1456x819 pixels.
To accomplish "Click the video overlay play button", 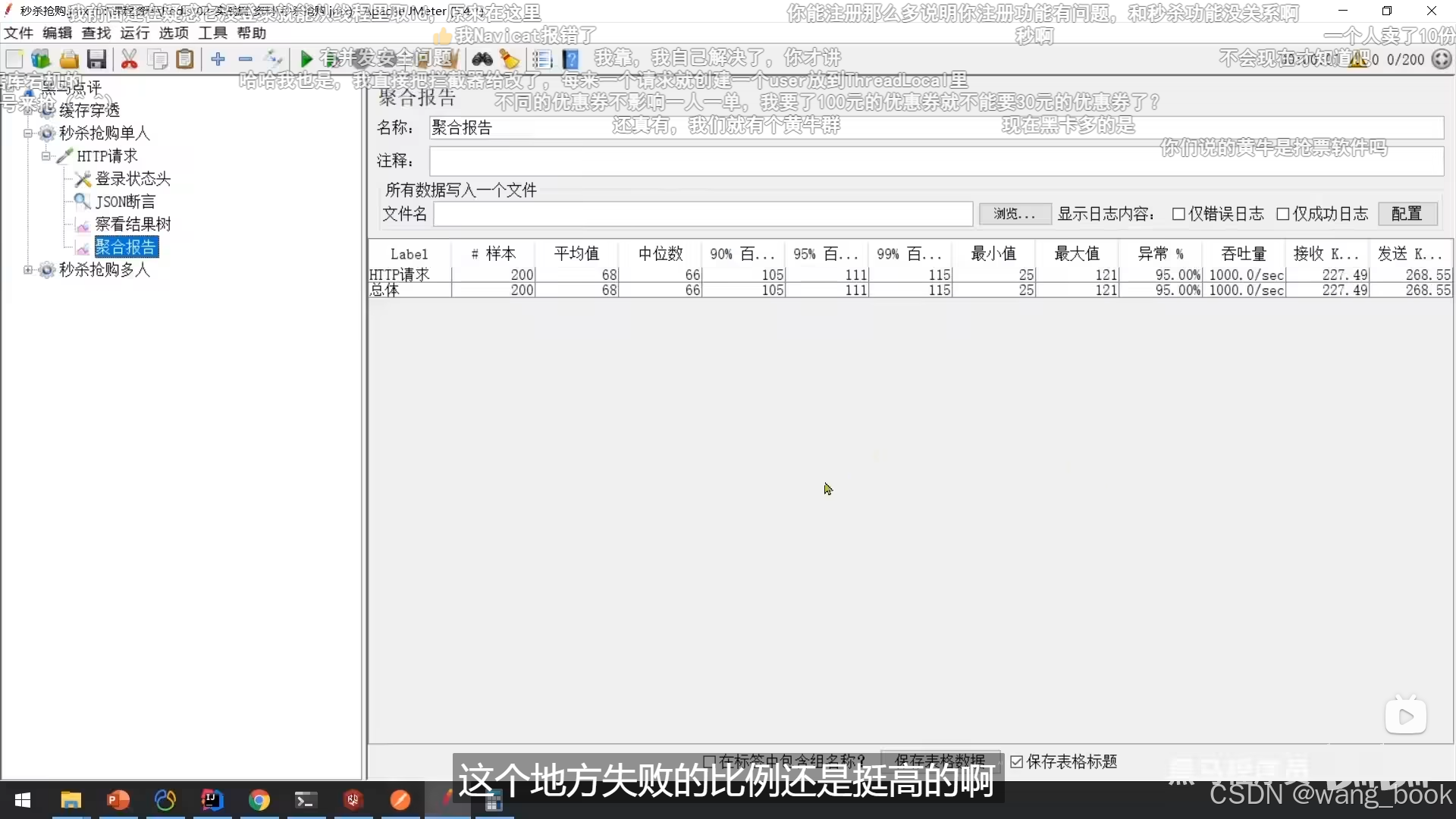I will 1405,716.
